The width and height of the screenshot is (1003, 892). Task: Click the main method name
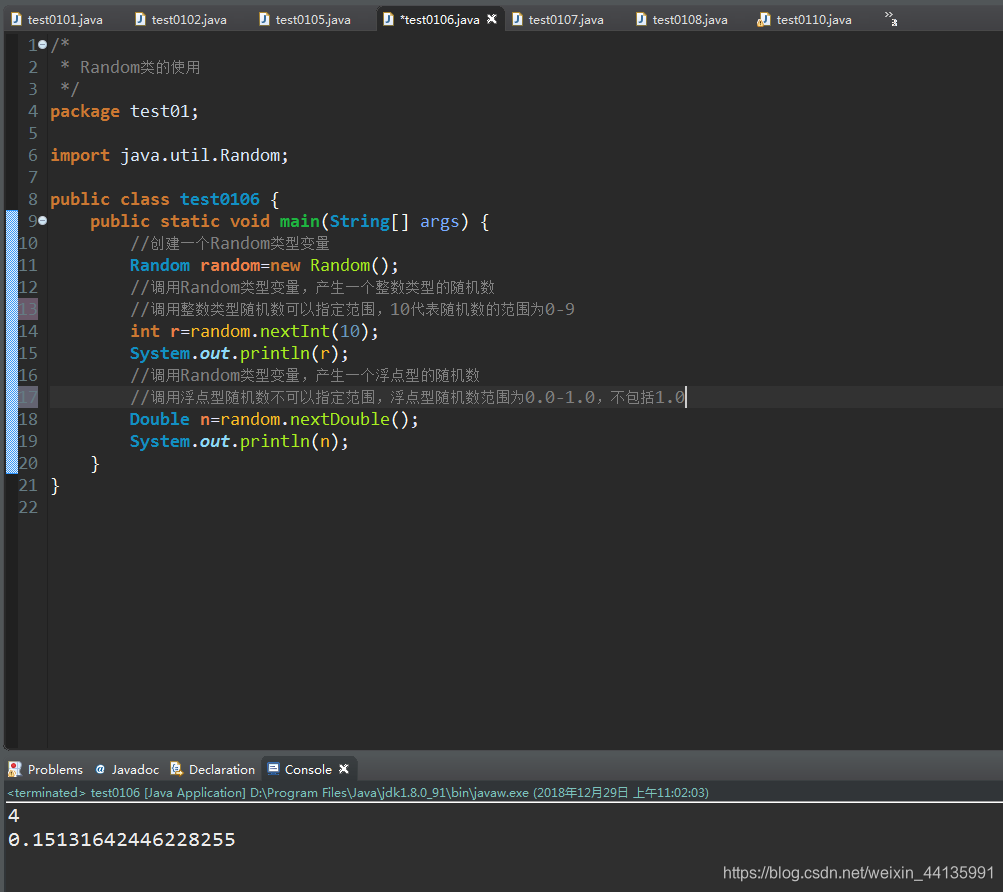(299, 221)
